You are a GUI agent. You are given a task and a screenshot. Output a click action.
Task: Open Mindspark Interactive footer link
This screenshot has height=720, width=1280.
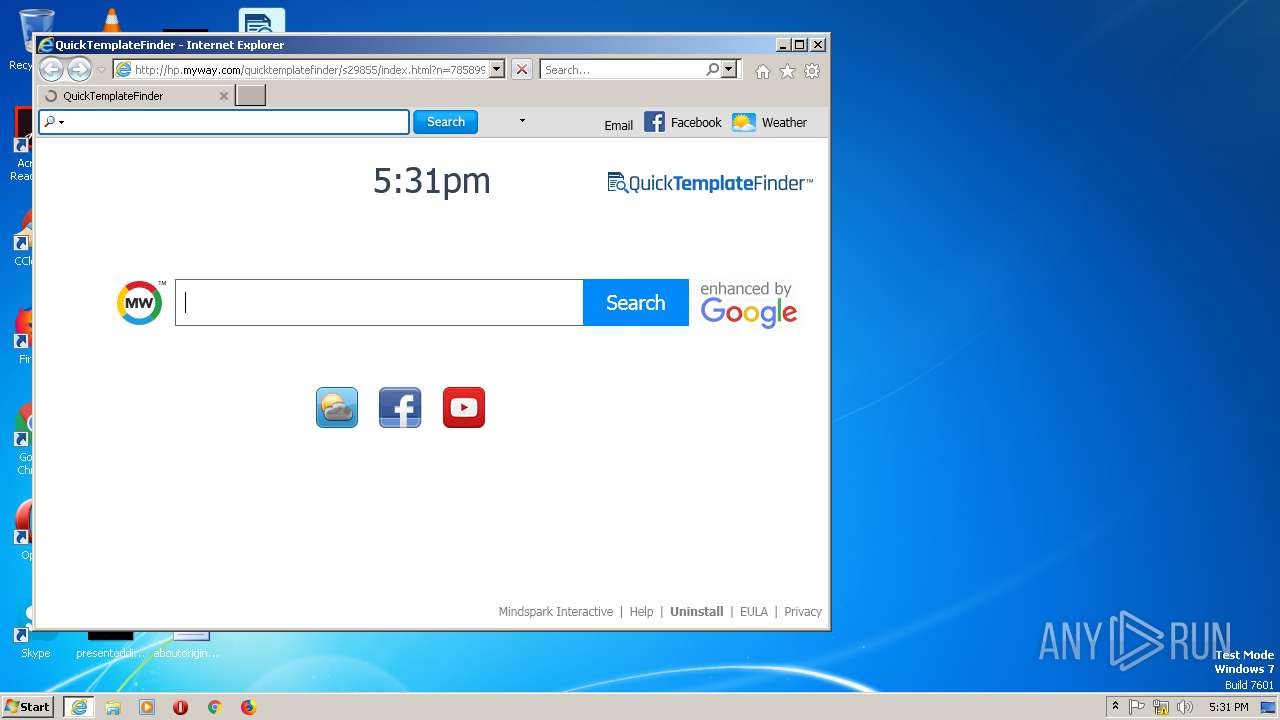click(x=556, y=612)
